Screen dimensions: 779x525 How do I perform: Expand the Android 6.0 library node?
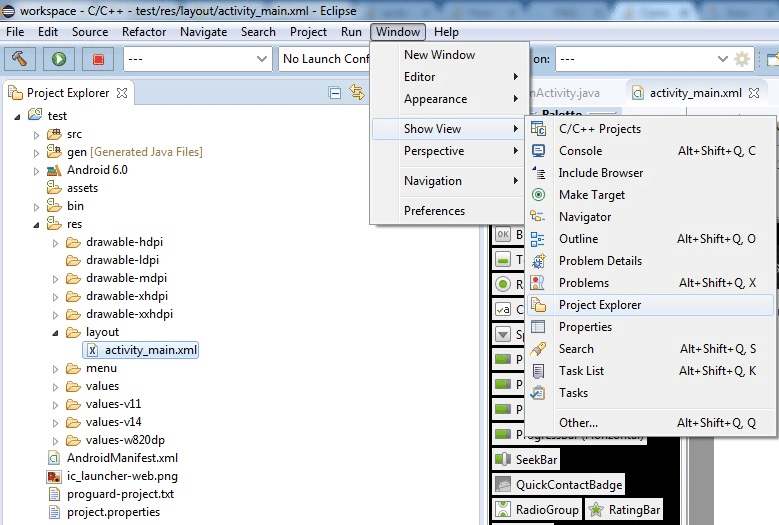36,171
